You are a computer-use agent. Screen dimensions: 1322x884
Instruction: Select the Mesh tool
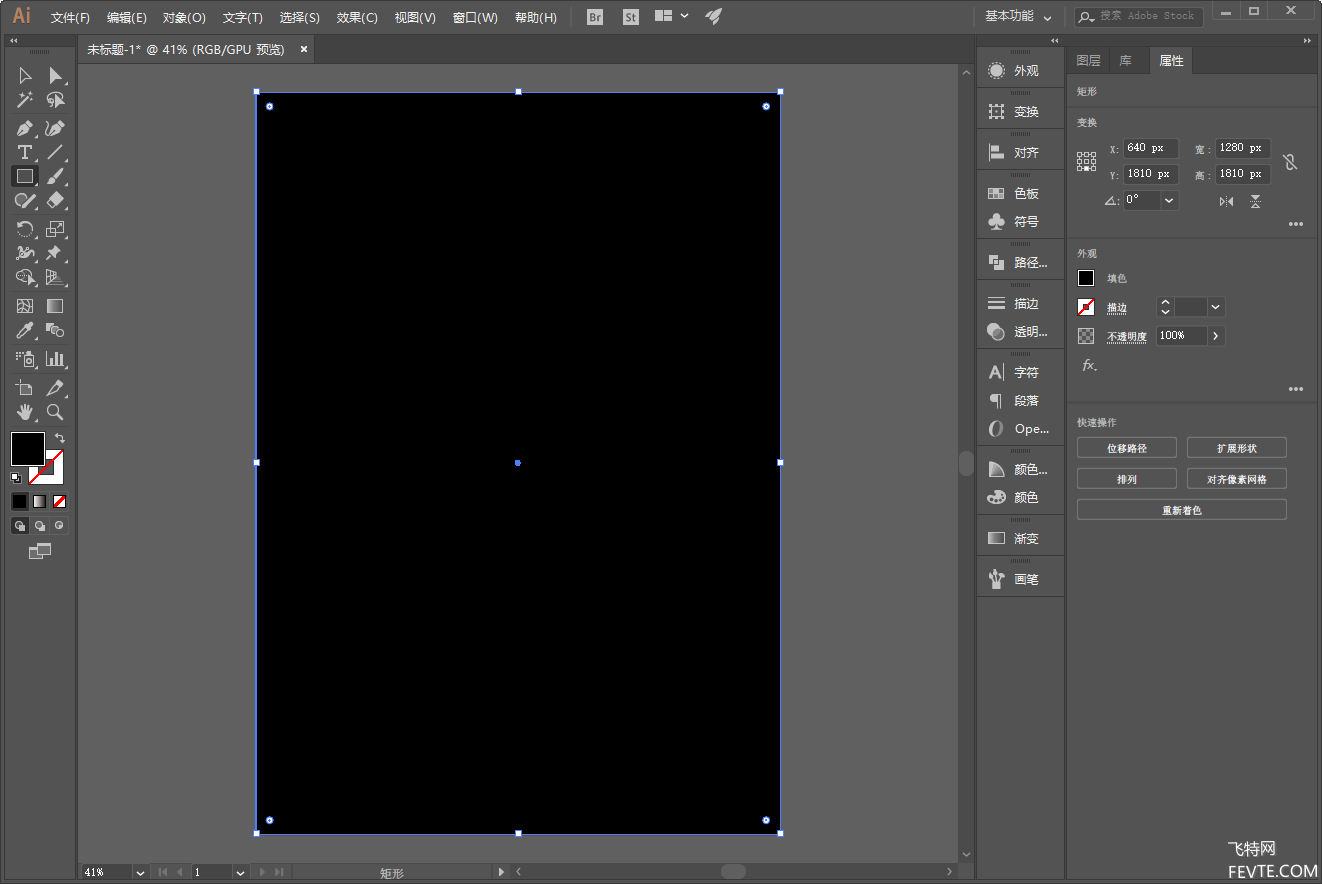(x=25, y=307)
